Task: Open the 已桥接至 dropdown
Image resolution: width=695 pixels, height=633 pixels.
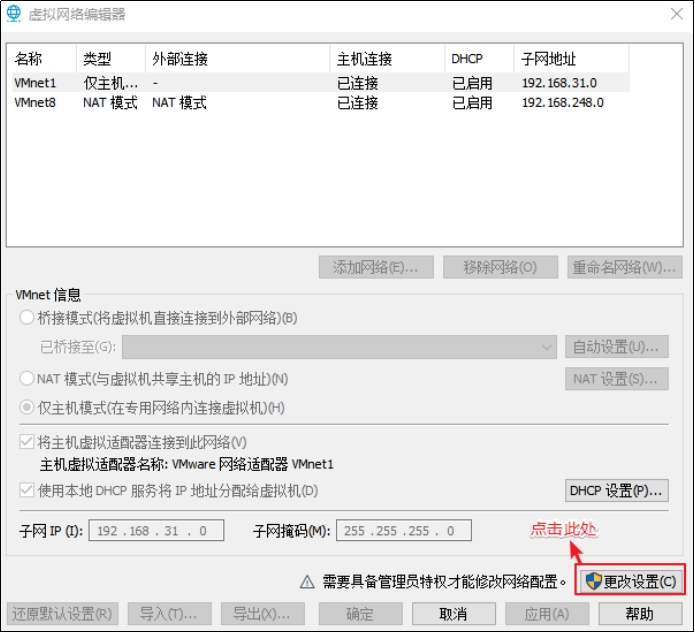Action: coord(340,347)
